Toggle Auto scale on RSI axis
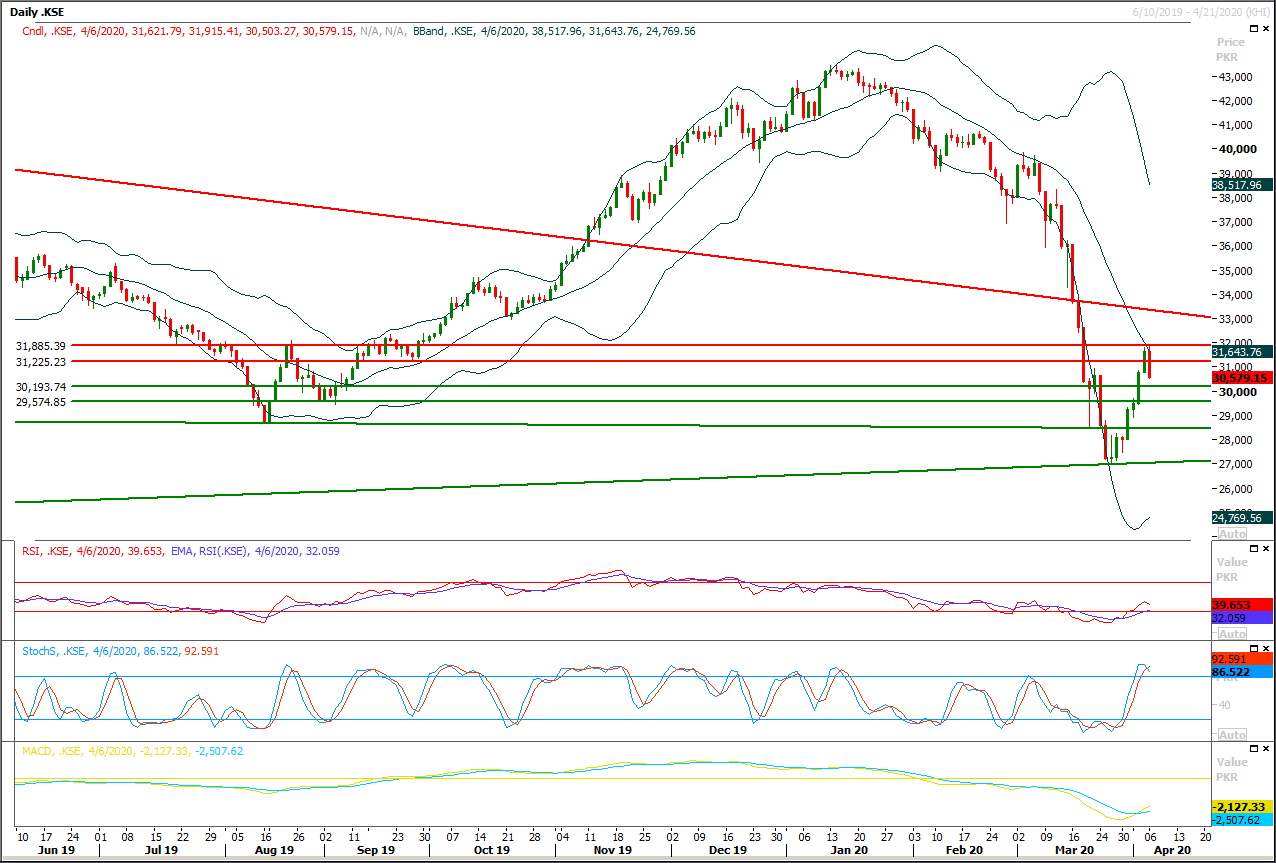 1230,634
